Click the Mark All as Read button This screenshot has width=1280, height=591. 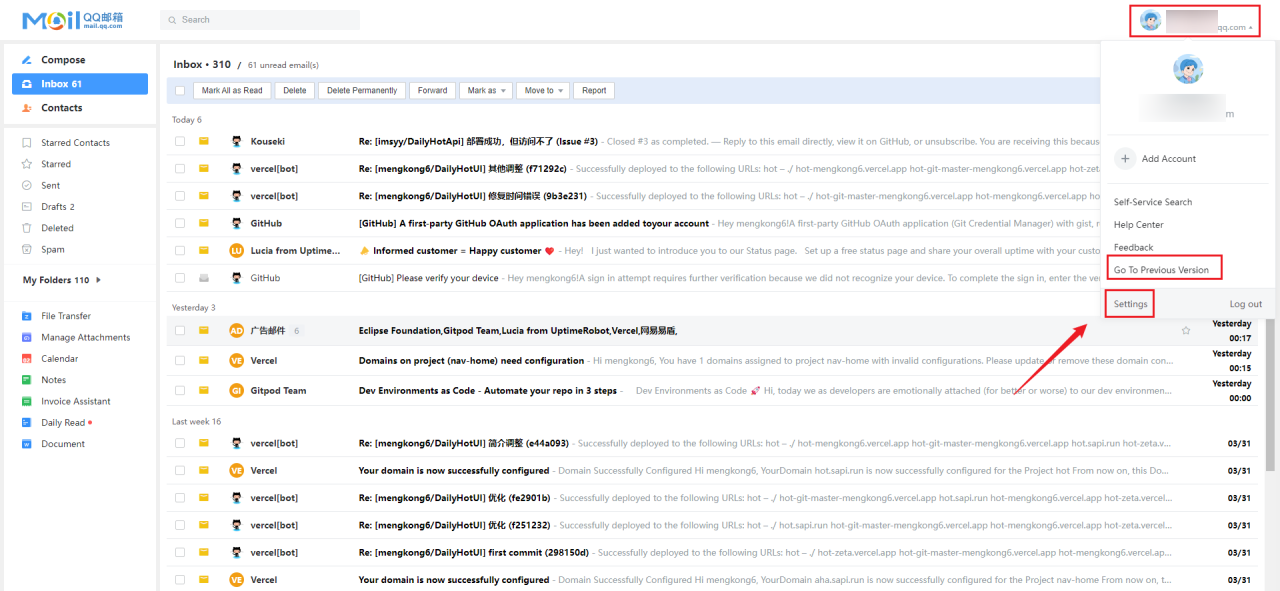pyautogui.click(x=232, y=91)
